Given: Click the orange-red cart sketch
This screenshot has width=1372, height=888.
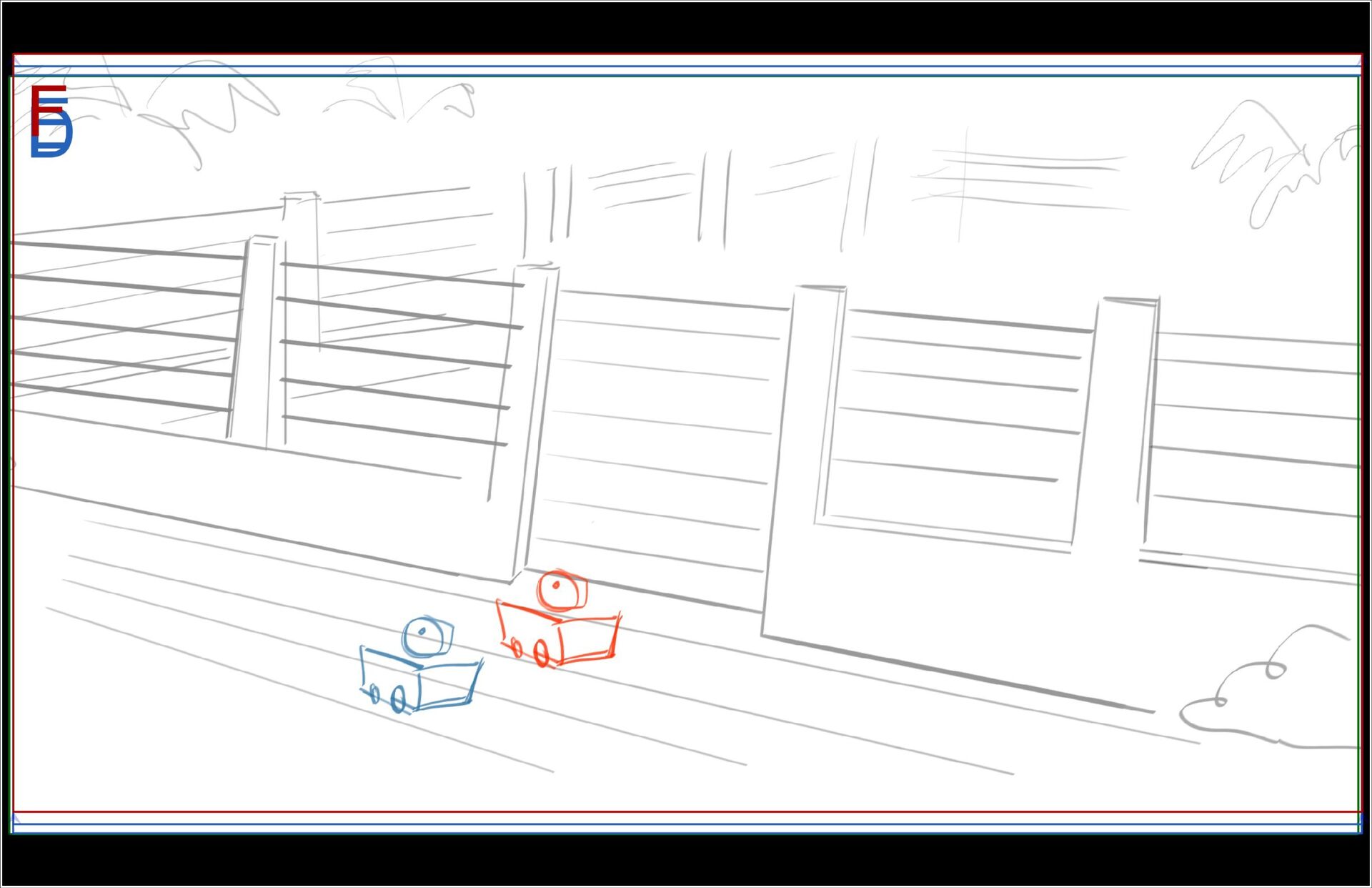Looking at the screenshot, I should tap(561, 629).
